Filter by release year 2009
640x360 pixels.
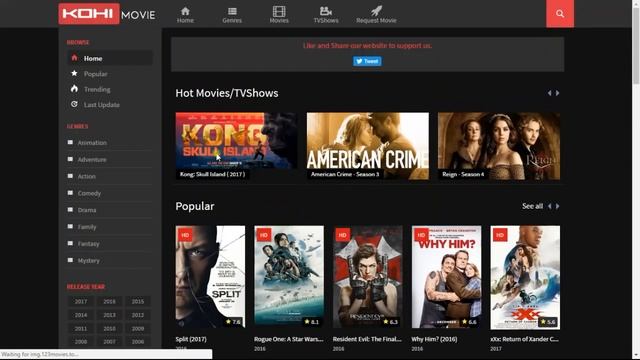(138, 328)
